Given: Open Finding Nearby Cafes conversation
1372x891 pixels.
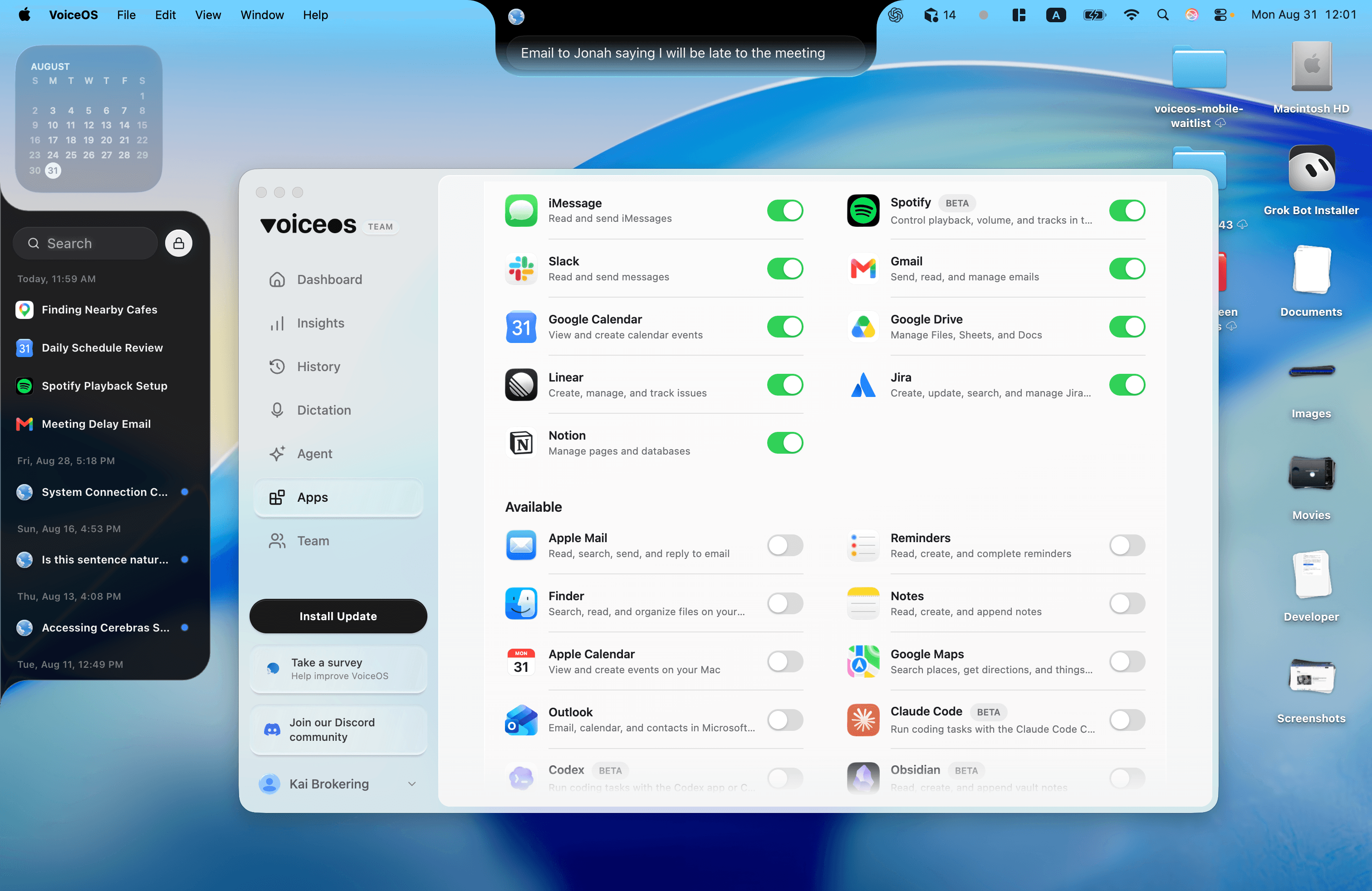Looking at the screenshot, I should pyautogui.click(x=105, y=309).
